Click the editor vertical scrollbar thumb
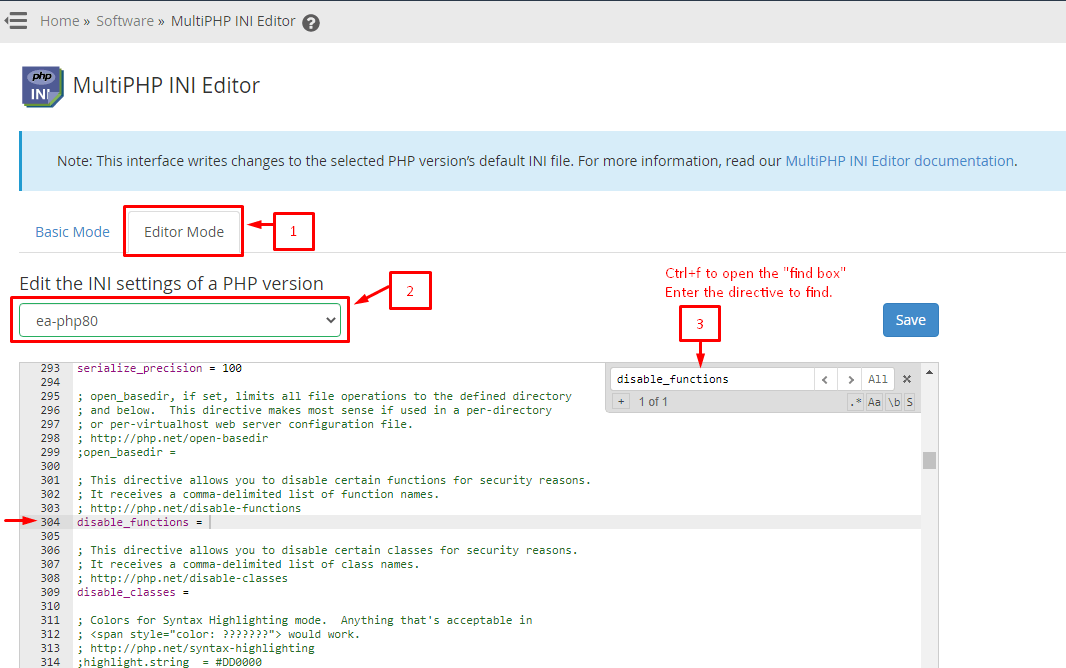This screenshot has width=1066, height=668. 929,460
